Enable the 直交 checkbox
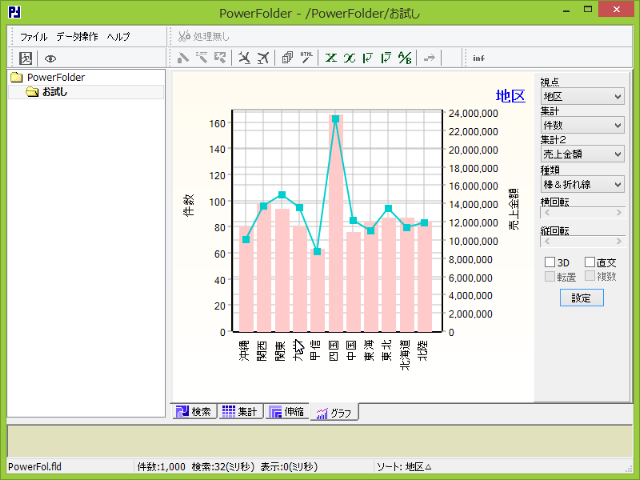Viewport: 640px width, 480px height. (x=590, y=262)
